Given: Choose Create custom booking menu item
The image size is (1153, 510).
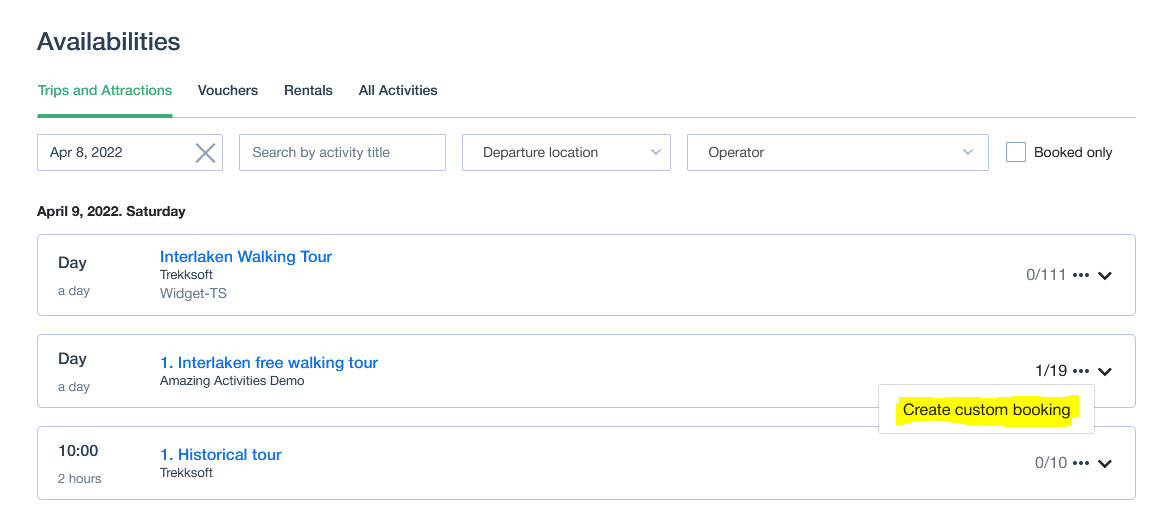Looking at the screenshot, I should click(x=986, y=409).
